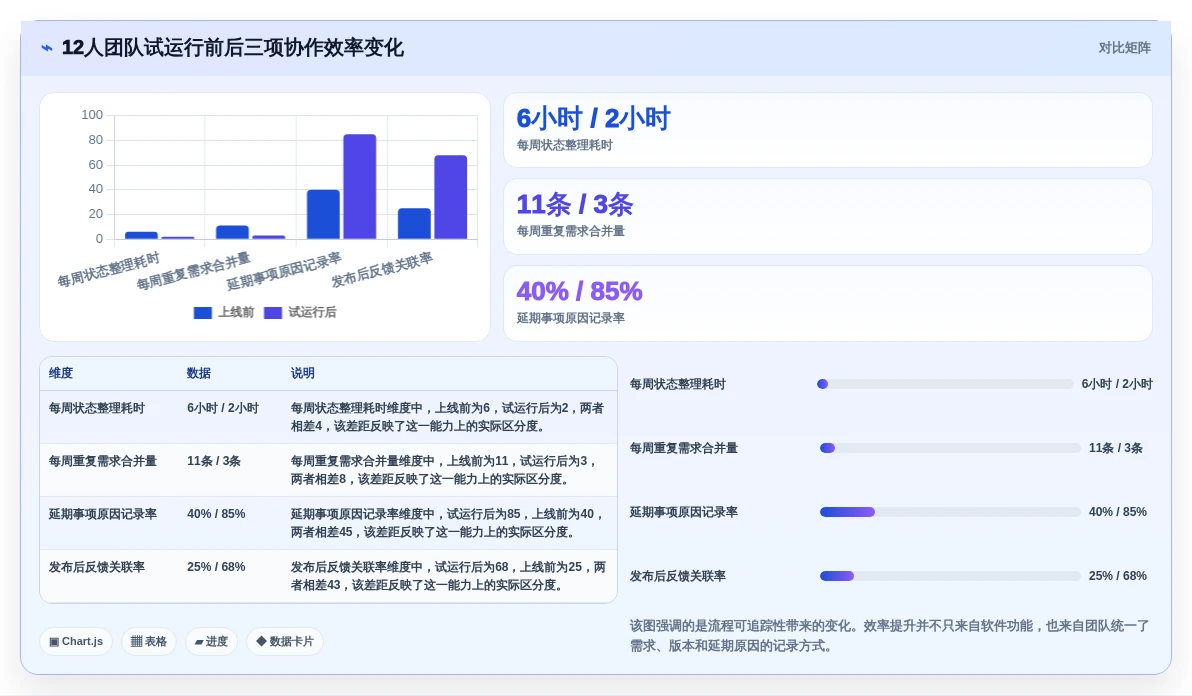Click the 每周重复需求合并量 caption in the metric card
Image resolution: width=1192 pixels, height=696 pixels.
pos(570,231)
